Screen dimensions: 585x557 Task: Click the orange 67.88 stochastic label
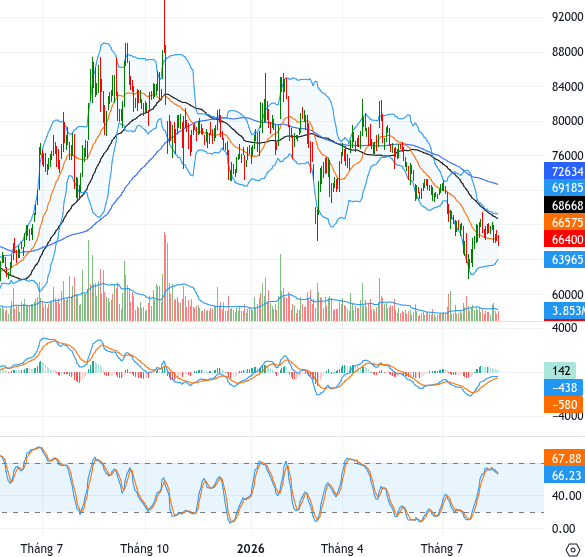(564, 458)
